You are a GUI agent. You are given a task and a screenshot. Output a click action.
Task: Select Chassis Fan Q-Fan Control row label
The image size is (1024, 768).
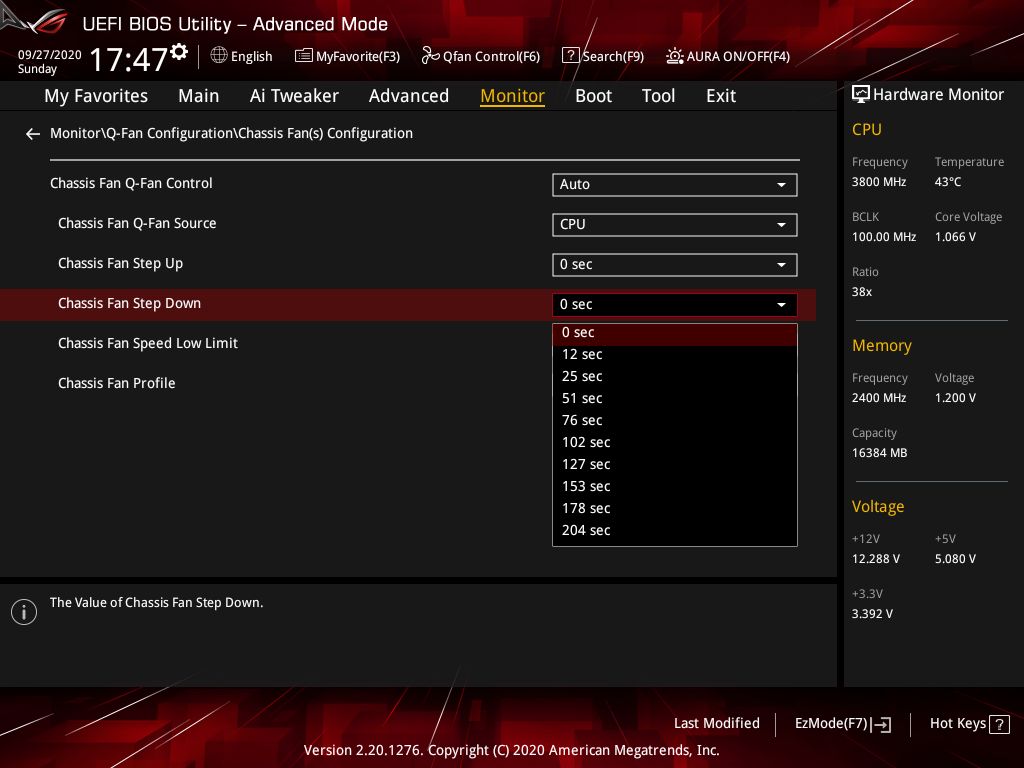(x=131, y=184)
